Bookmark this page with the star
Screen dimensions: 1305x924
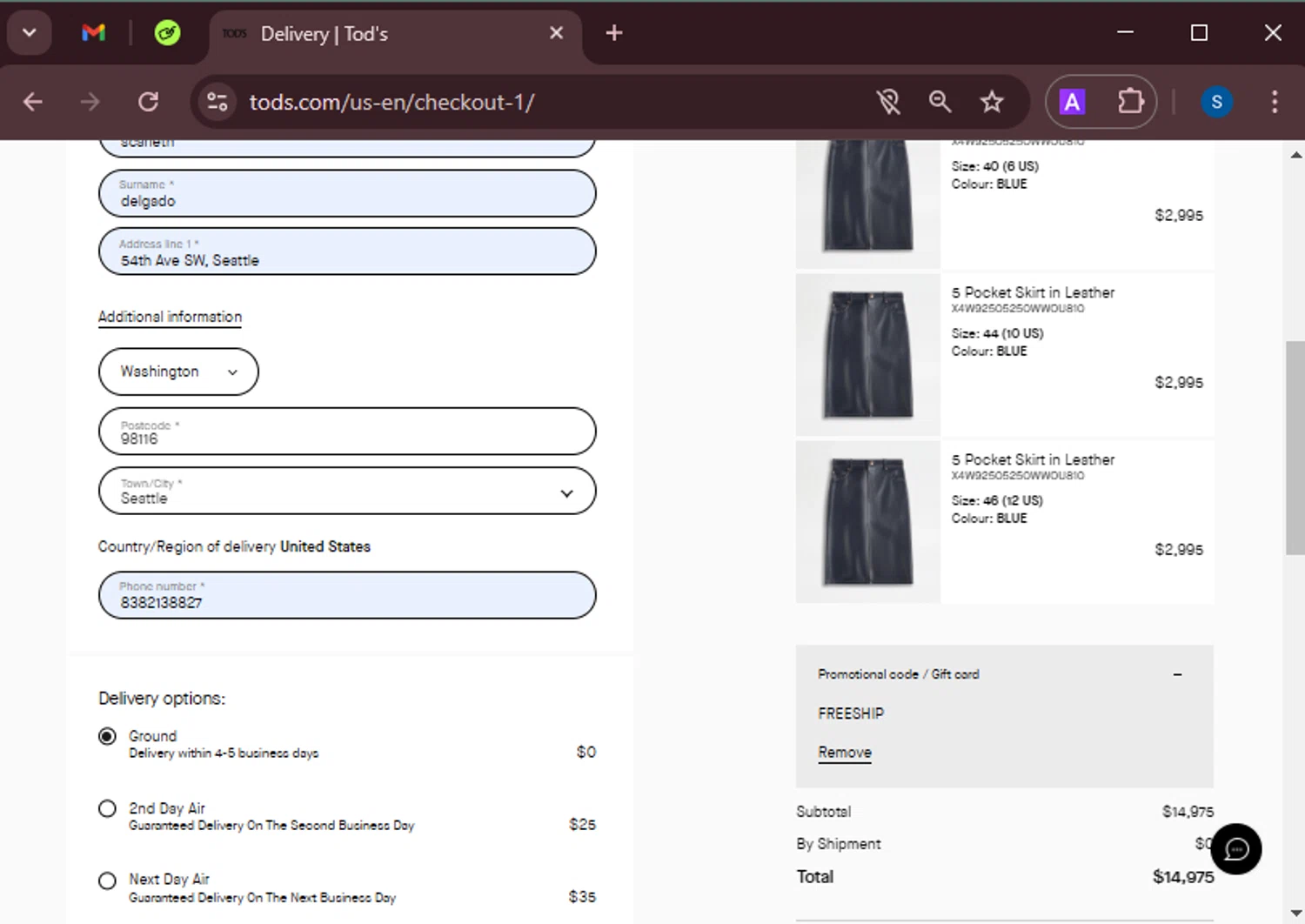pos(992,102)
